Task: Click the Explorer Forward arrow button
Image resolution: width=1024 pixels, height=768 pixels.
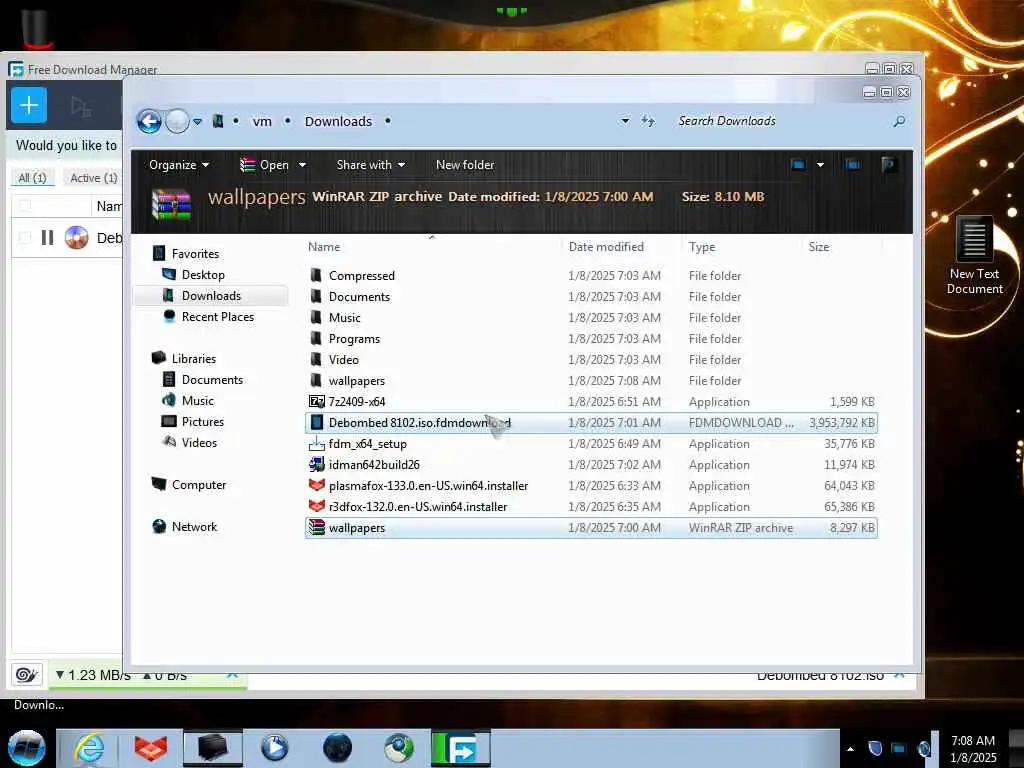Action: (x=177, y=121)
